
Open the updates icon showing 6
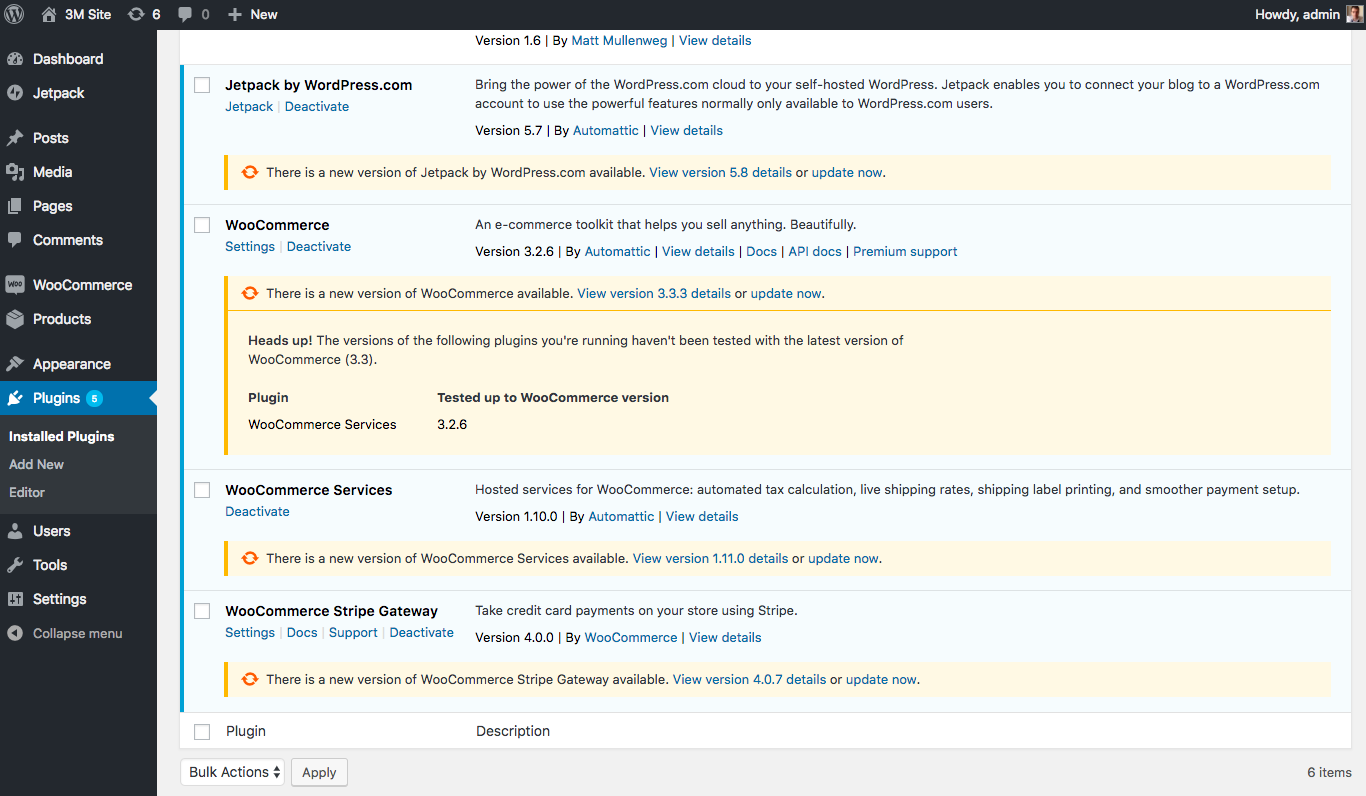(136, 14)
